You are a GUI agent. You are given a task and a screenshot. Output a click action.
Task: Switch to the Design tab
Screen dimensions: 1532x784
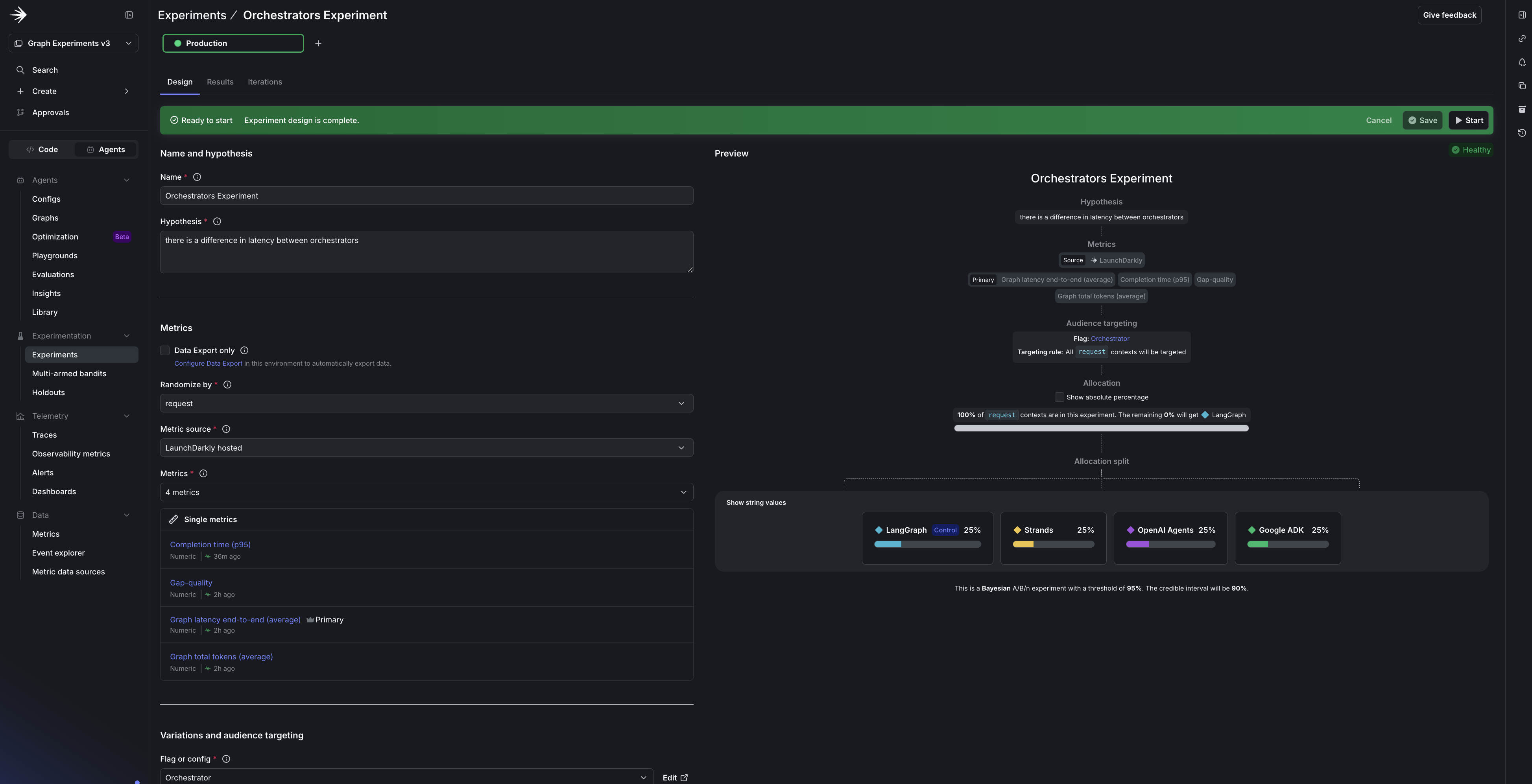coord(180,82)
